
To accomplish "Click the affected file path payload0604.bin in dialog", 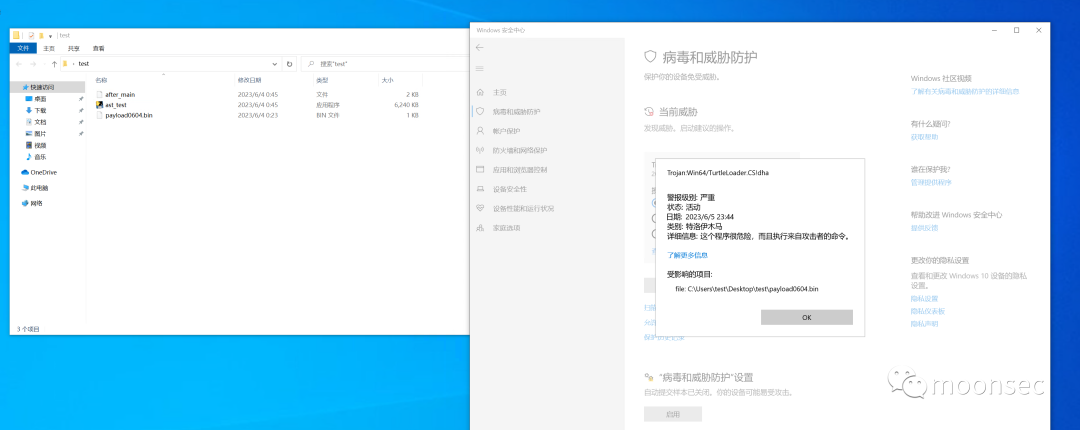I will [x=747, y=289].
